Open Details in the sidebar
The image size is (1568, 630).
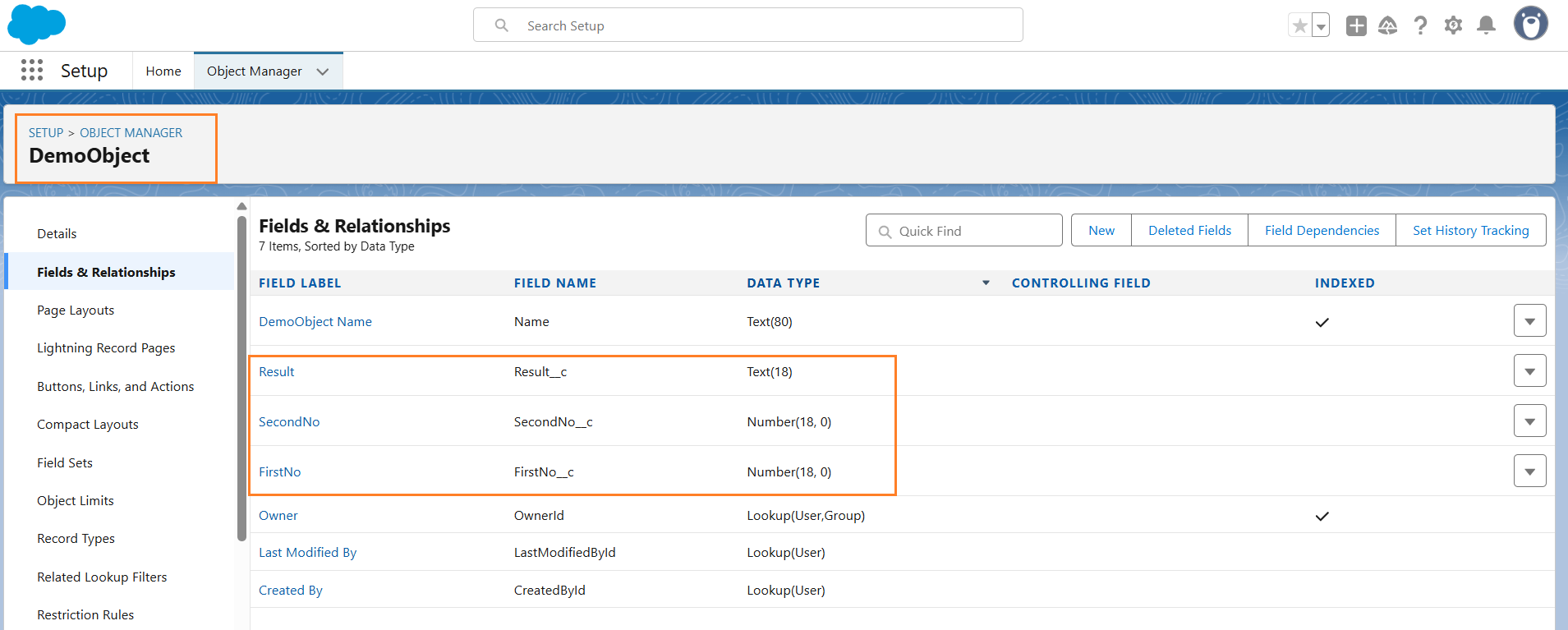57,234
